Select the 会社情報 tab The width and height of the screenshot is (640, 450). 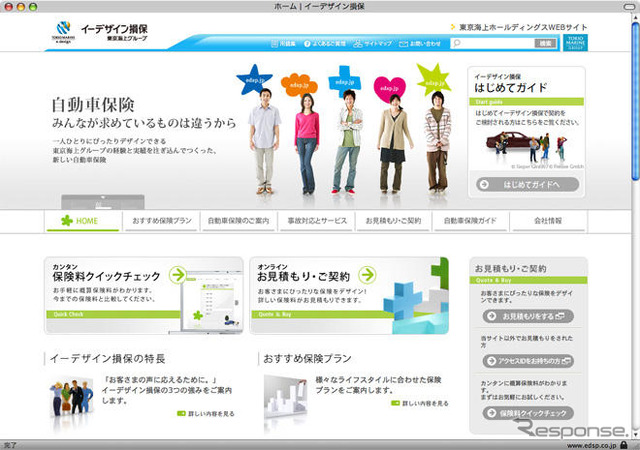coord(549,221)
